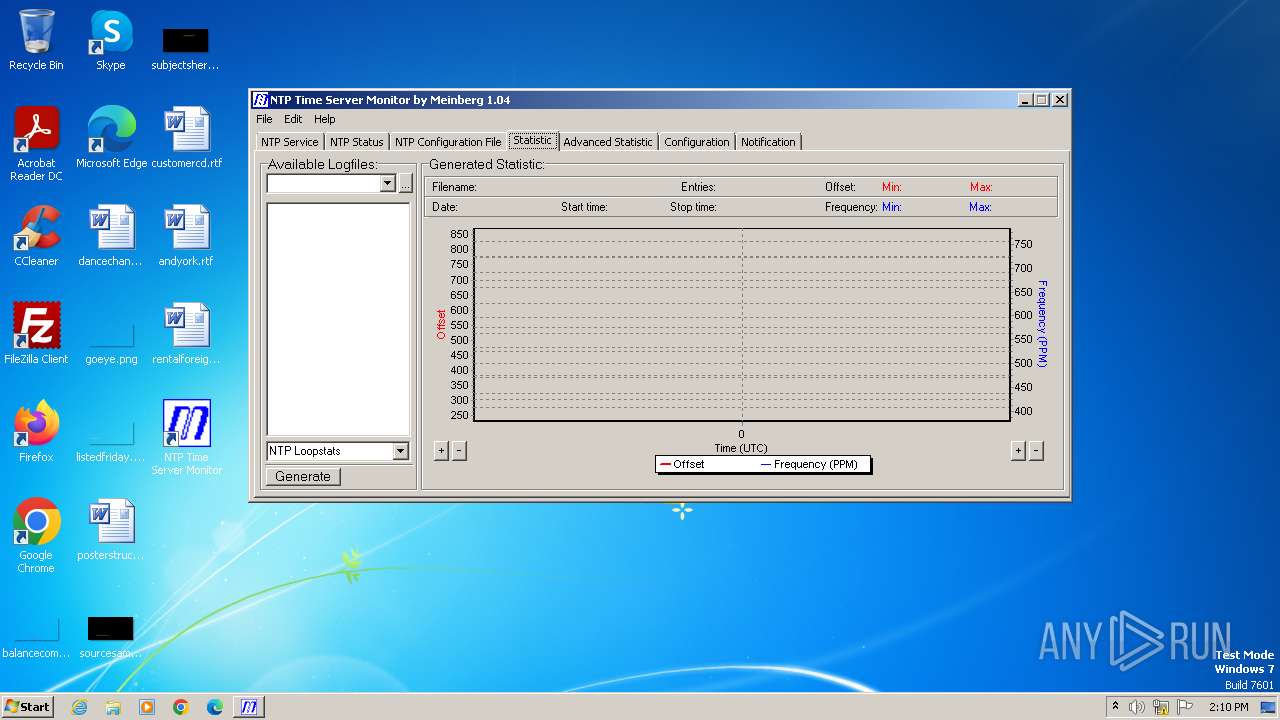
Task: Click the plus button beside the Frequency axis
Action: (x=1018, y=451)
